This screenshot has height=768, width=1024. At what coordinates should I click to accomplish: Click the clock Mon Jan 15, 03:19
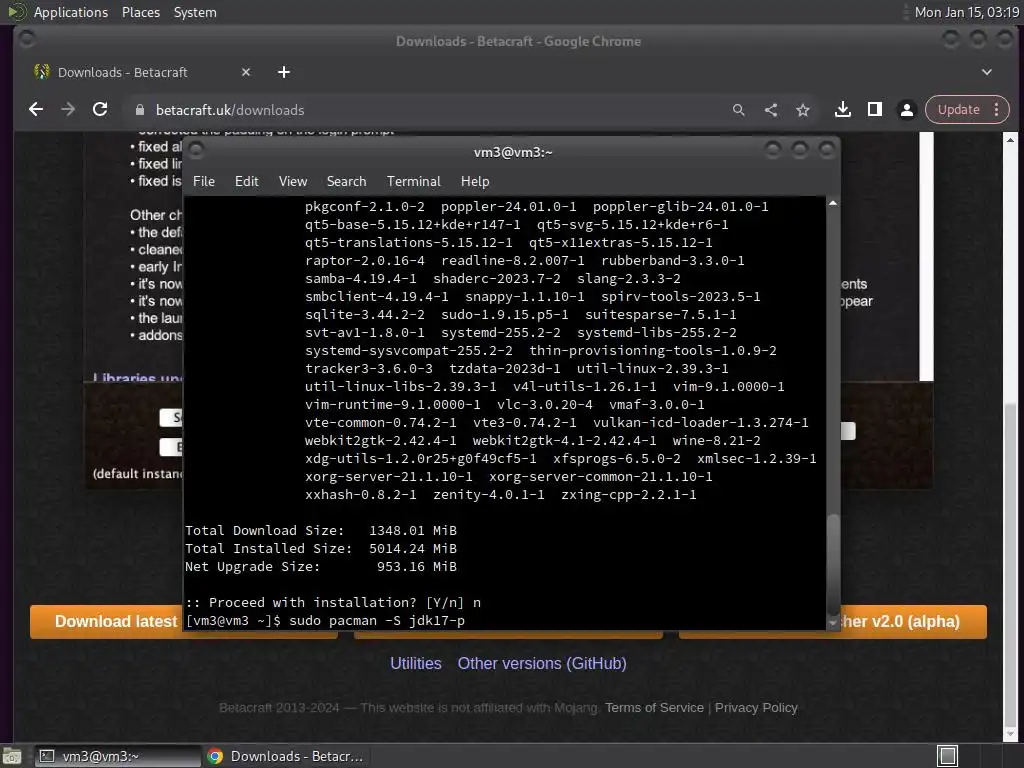(967, 12)
